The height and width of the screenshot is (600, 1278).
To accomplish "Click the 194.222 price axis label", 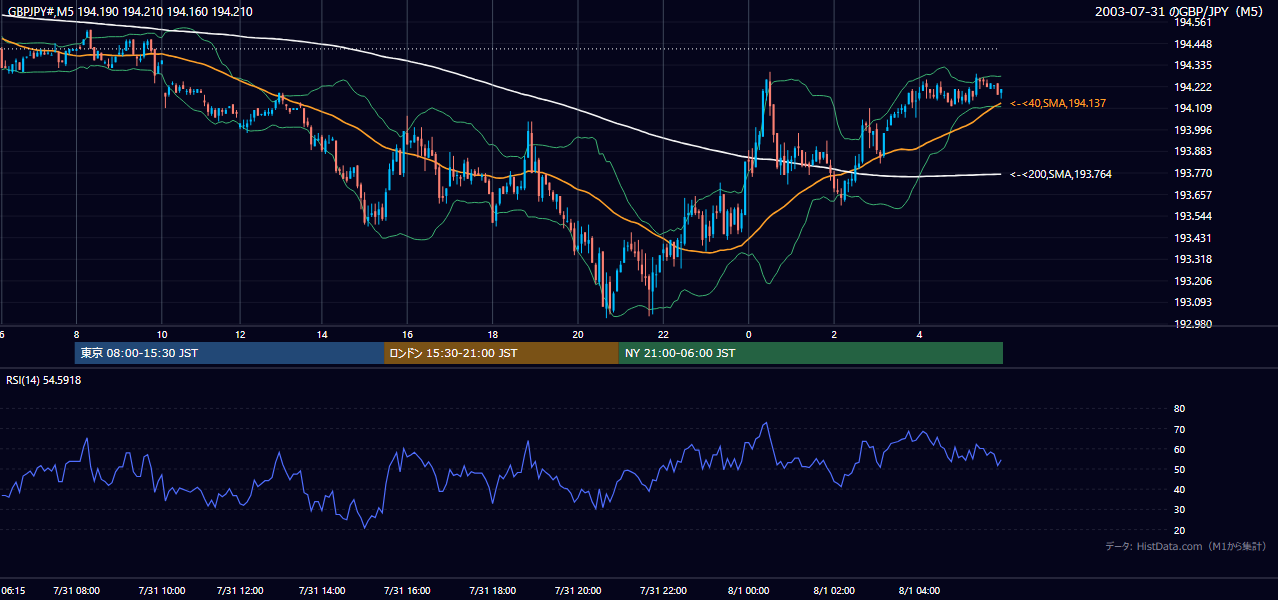I will point(1192,87).
